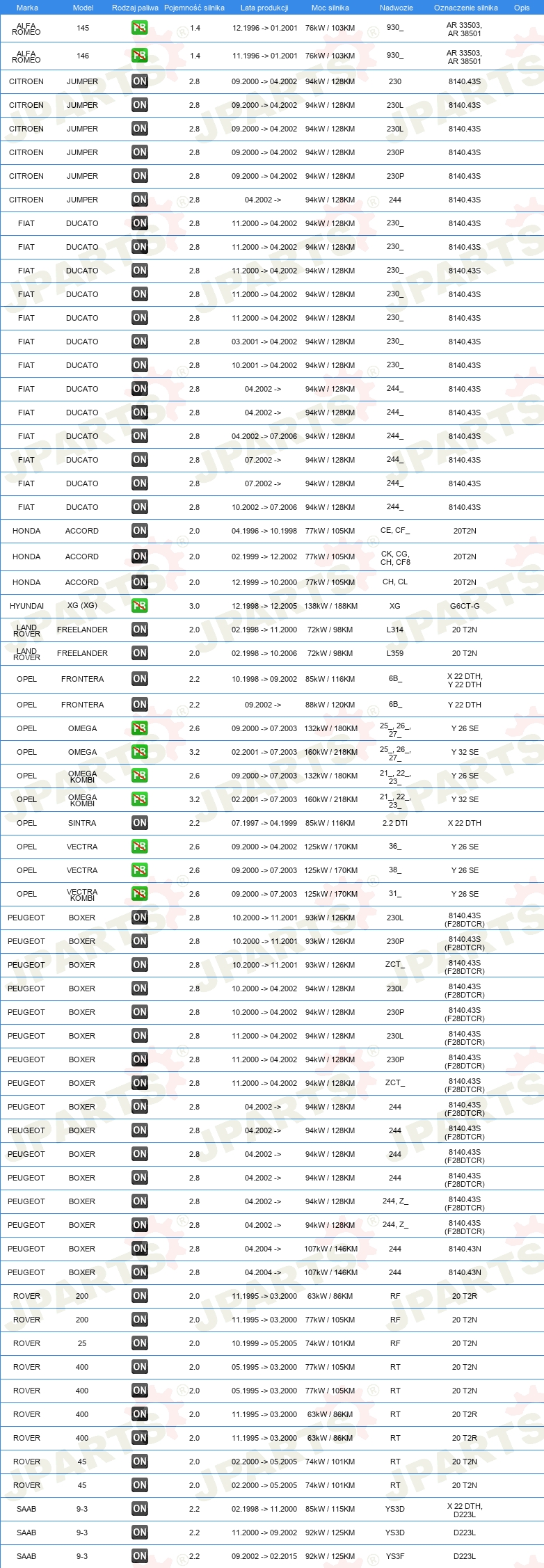
Task: Click the PB icon for Opel Omega 3.2 with body 25_, 26_, 27_
Action: click(x=139, y=752)
